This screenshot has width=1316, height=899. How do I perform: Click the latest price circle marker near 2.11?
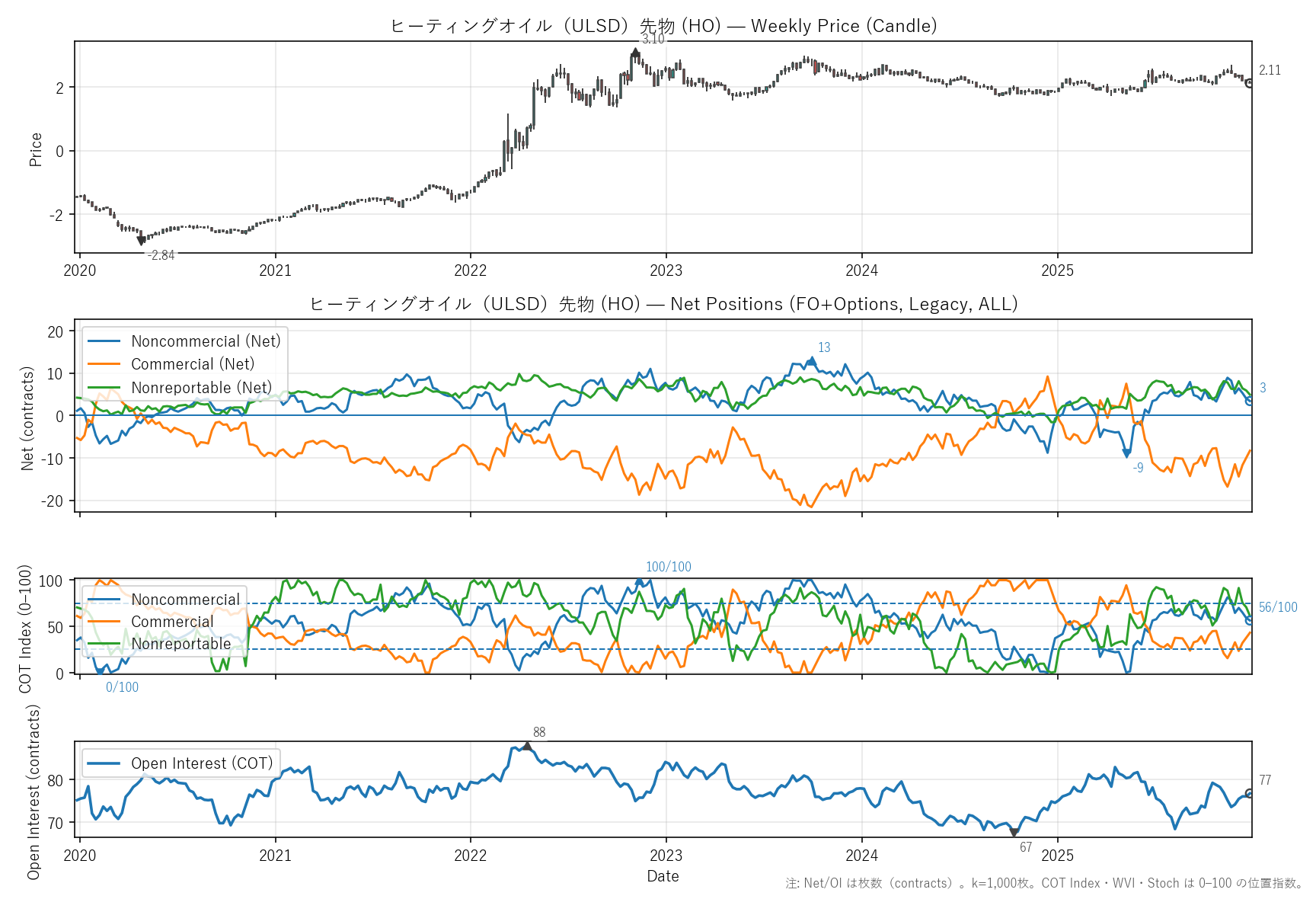1249,83
